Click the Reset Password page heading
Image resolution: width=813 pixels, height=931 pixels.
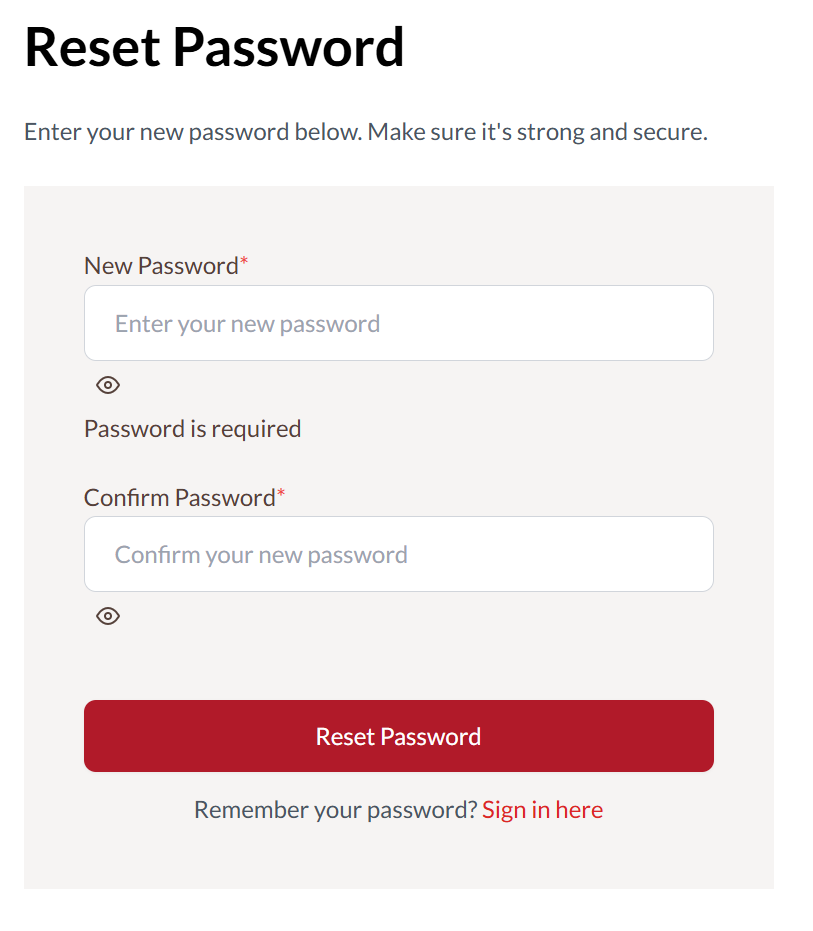[x=214, y=46]
